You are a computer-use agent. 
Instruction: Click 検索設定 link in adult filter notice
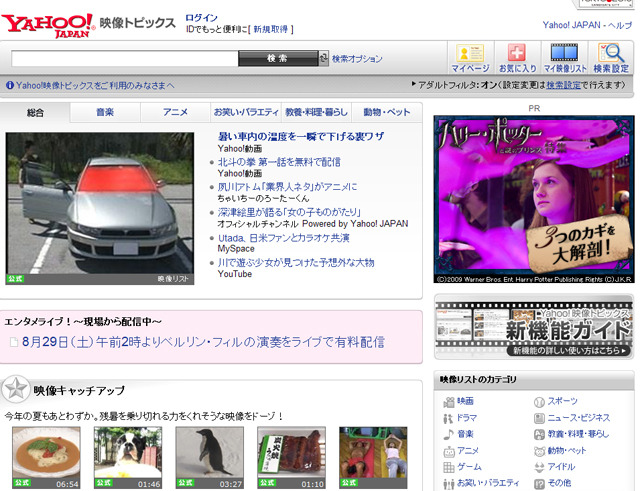pyautogui.click(x=563, y=85)
